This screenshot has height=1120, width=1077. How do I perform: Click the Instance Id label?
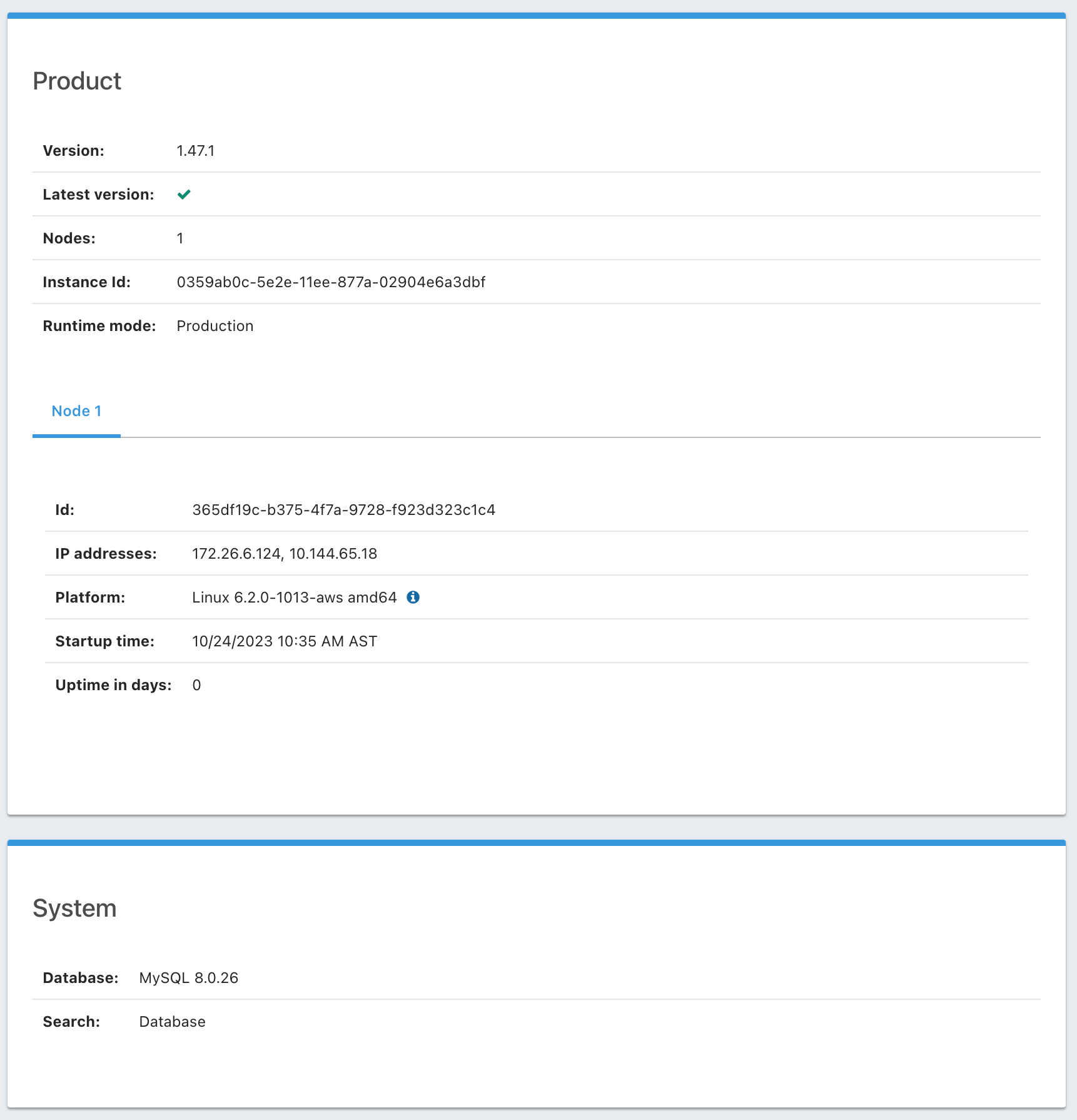[x=87, y=282]
